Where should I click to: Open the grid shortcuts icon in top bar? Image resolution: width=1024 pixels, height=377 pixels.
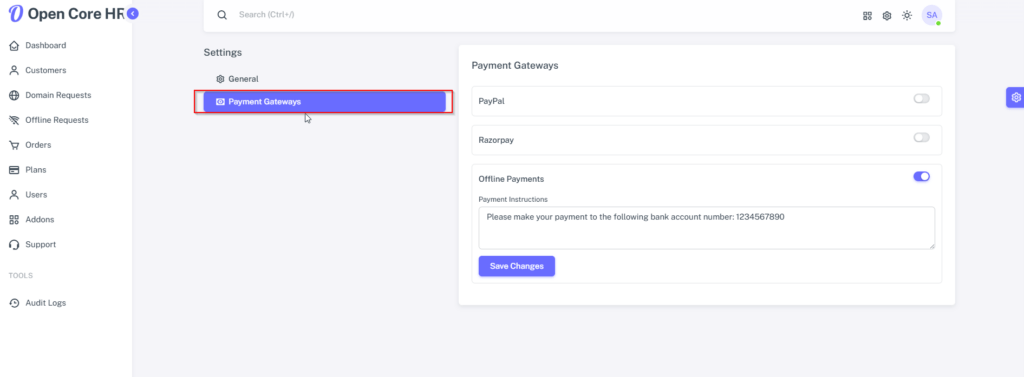pyautogui.click(x=867, y=16)
